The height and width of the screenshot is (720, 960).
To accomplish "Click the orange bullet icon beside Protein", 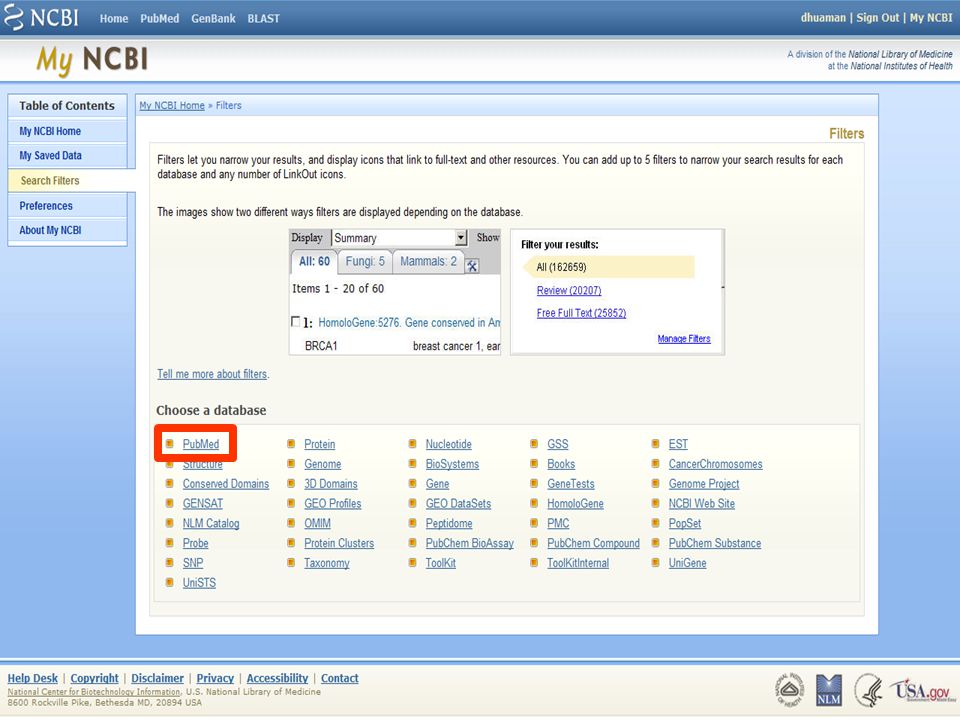I will pyautogui.click(x=291, y=444).
